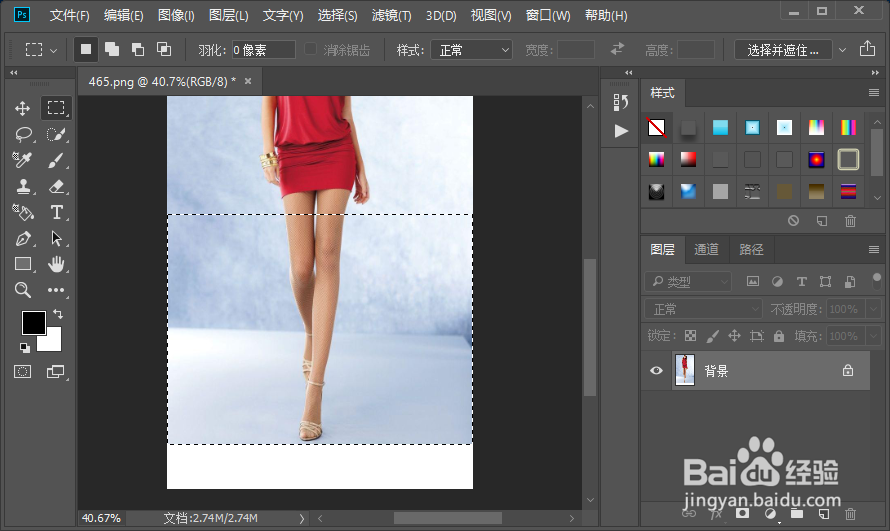Select the Hand tool
This screenshot has width=890, height=531.
(57, 264)
